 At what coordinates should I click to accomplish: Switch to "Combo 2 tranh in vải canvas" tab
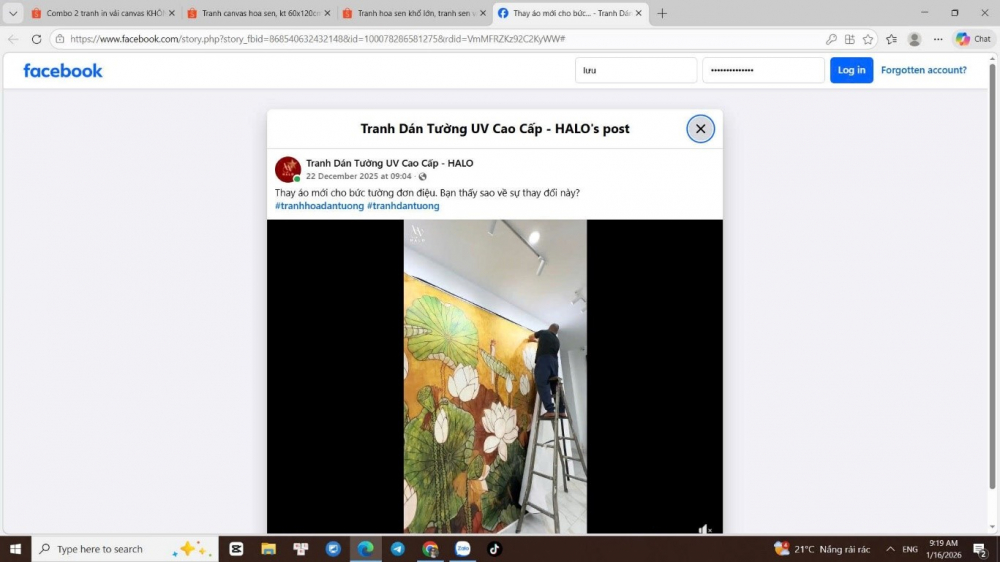point(102,13)
